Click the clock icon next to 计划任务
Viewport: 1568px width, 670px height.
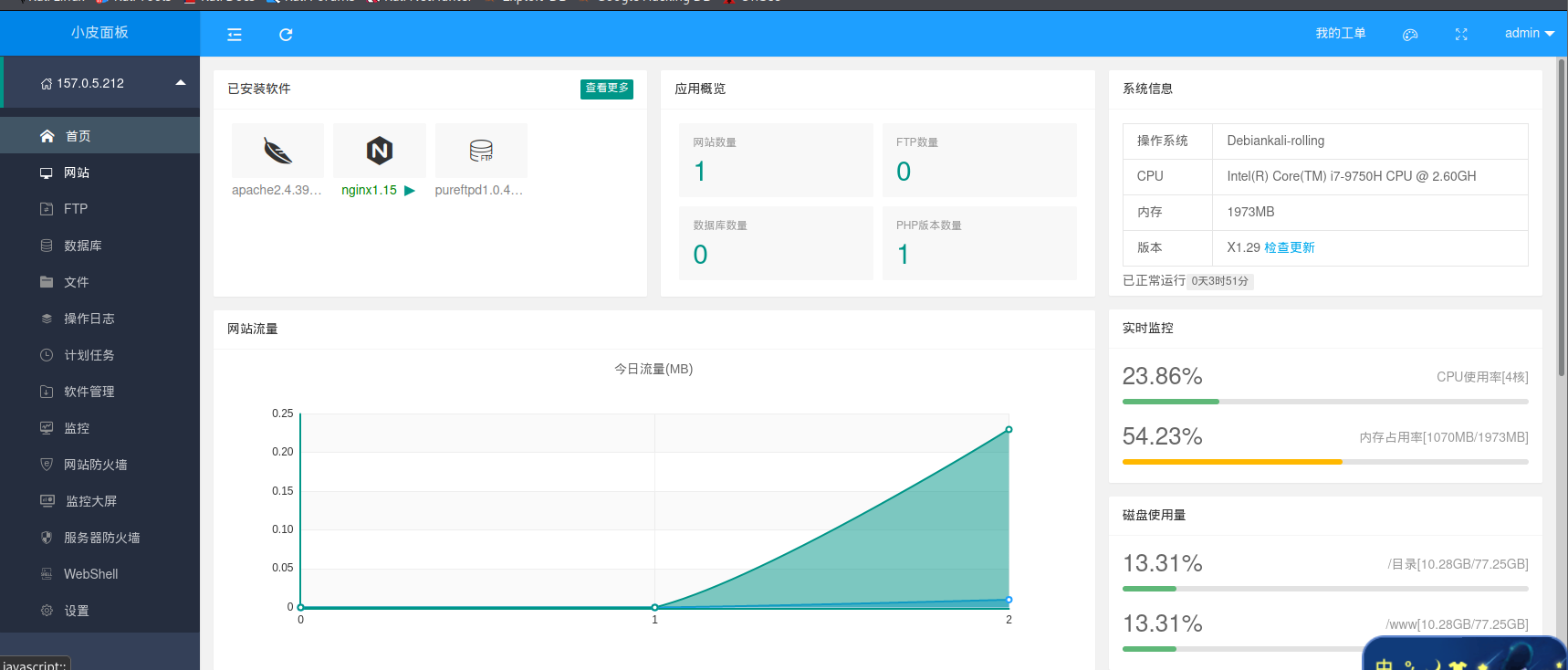[x=47, y=355]
